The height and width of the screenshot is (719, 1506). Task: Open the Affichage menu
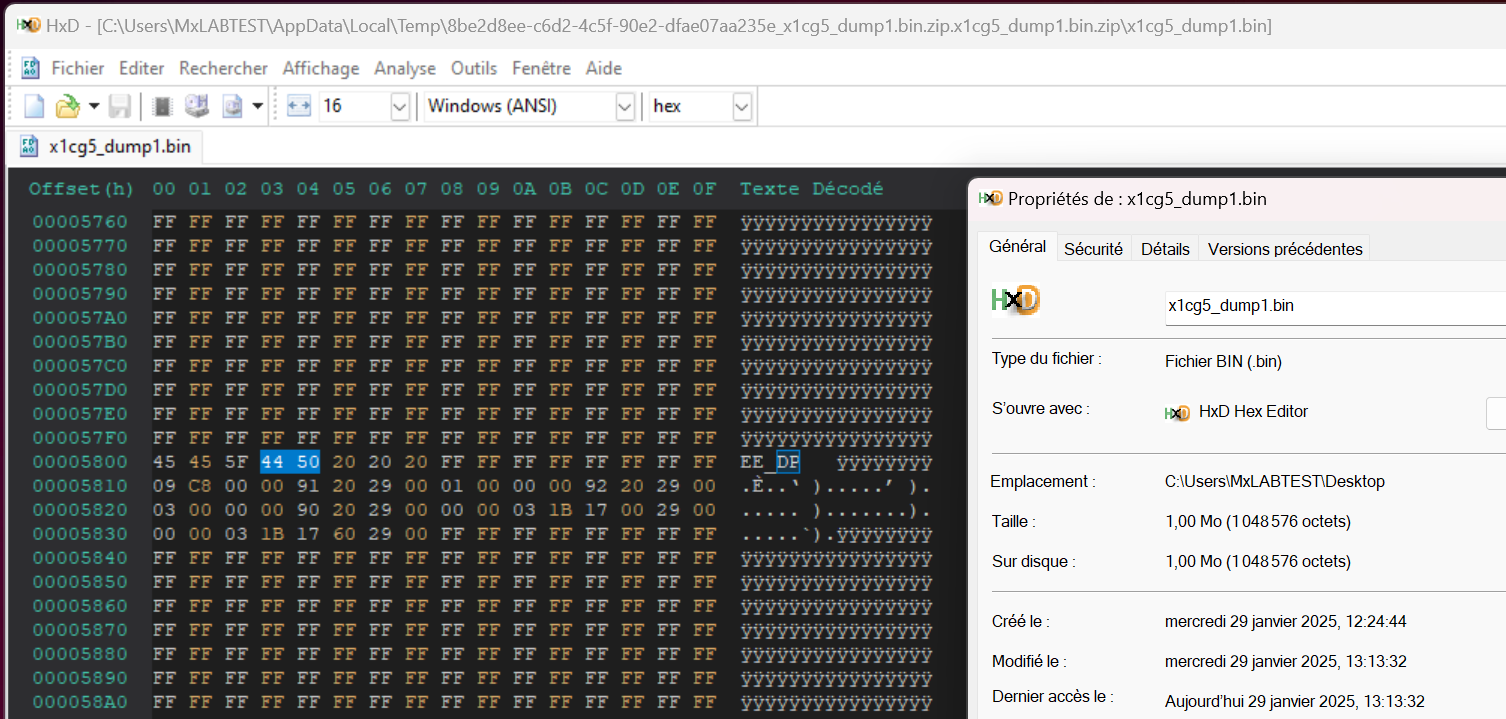tap(320, 68)
